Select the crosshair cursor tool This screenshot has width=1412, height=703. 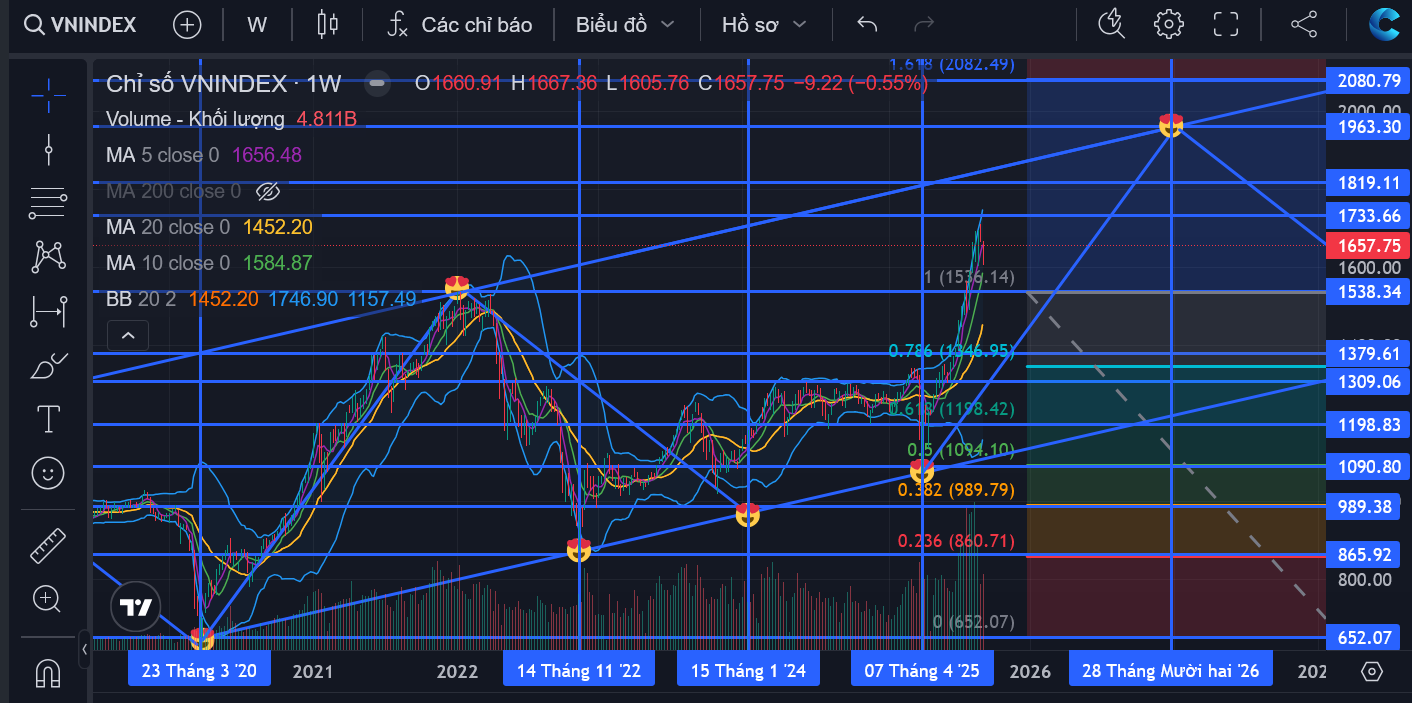click(x=47, y=95)
